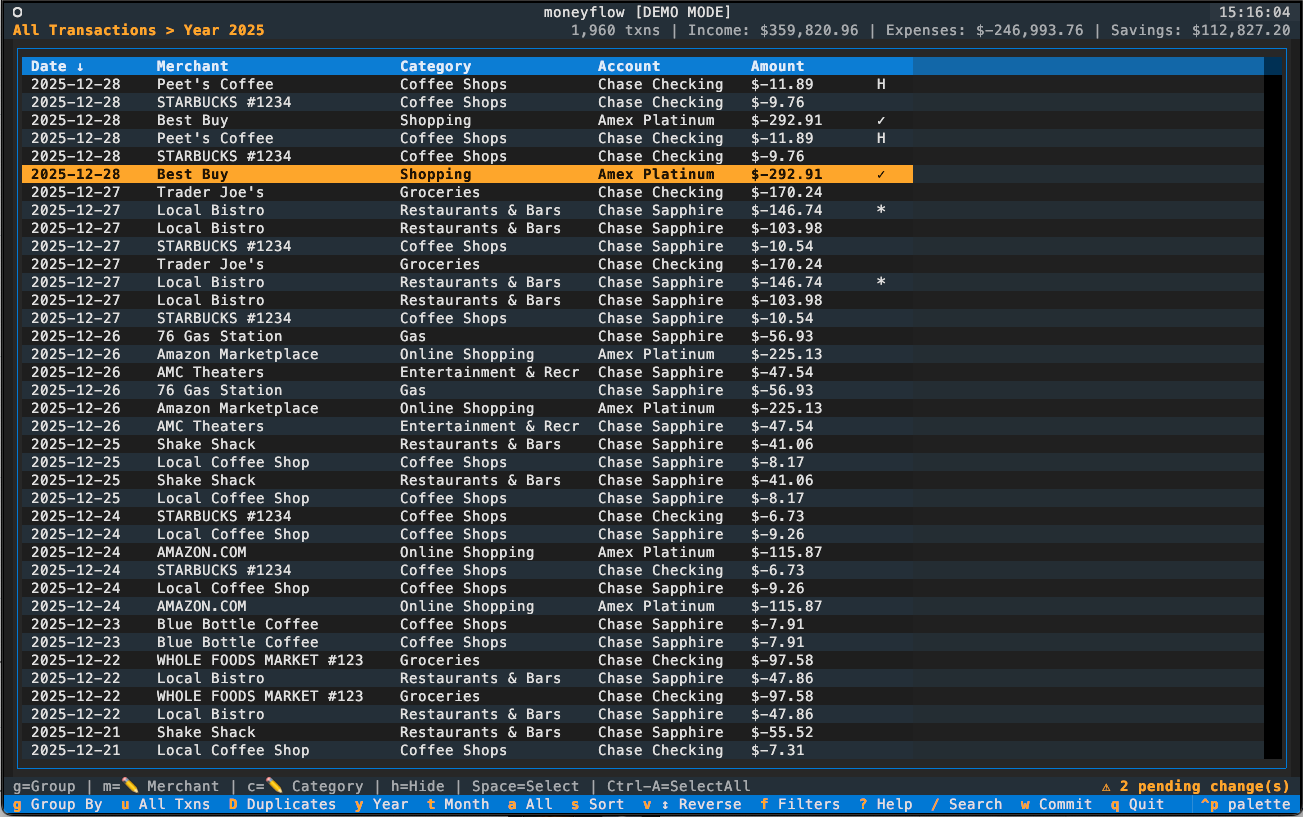Image resolution: width=1303 pixels, height=817 pixels.
Task: Select the Month time range in footer
Action: click(x=458, y=804)
